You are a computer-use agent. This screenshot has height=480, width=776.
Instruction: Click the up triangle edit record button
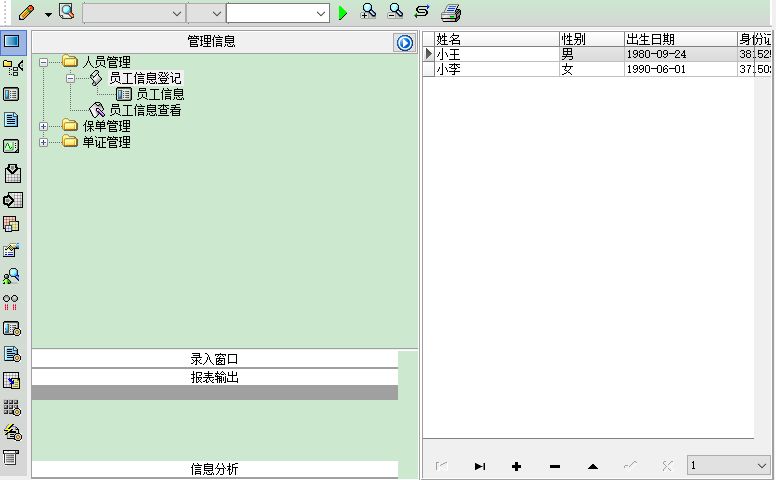tap(593, 466)
